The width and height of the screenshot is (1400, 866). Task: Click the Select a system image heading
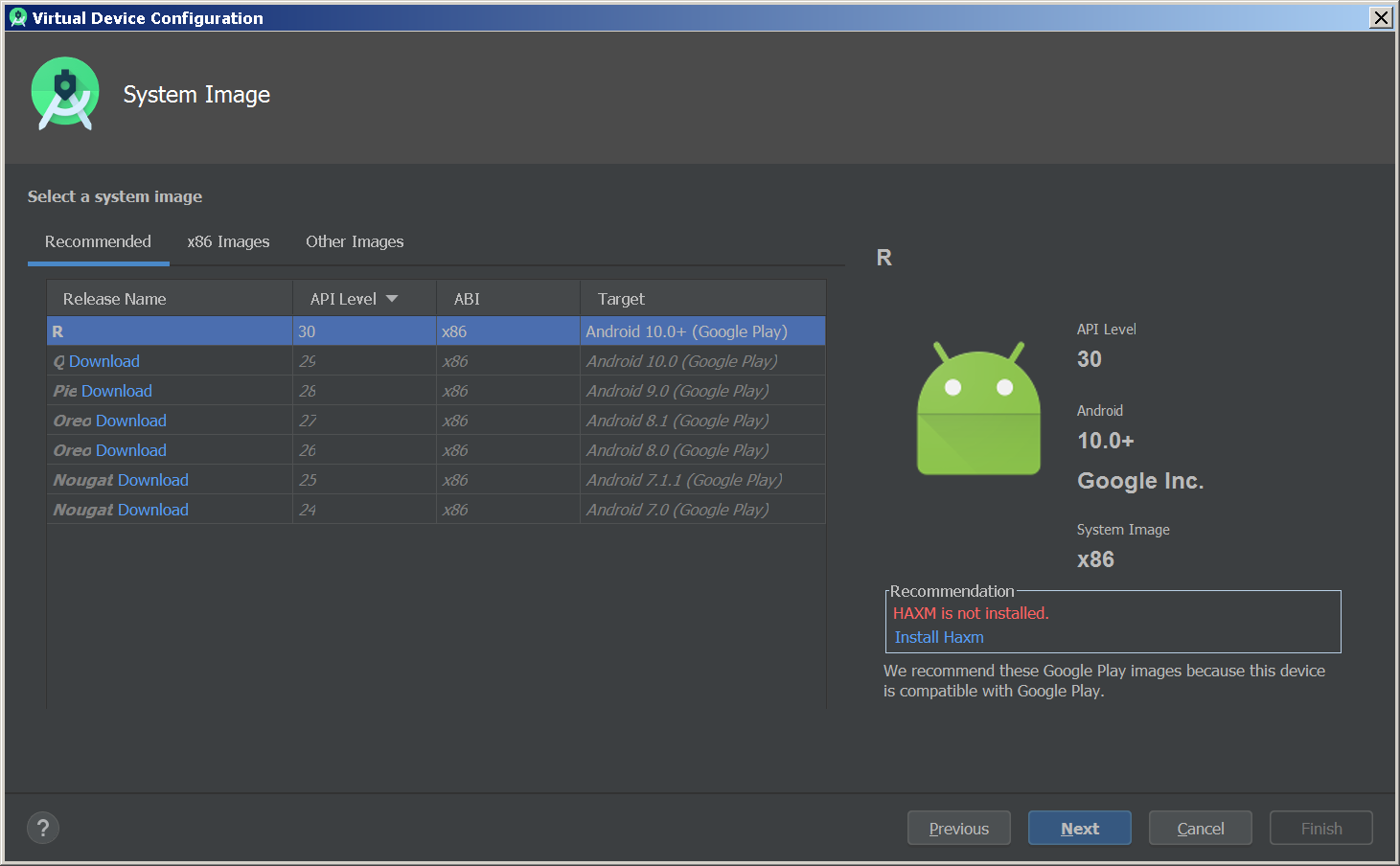(x=115, y=196)
